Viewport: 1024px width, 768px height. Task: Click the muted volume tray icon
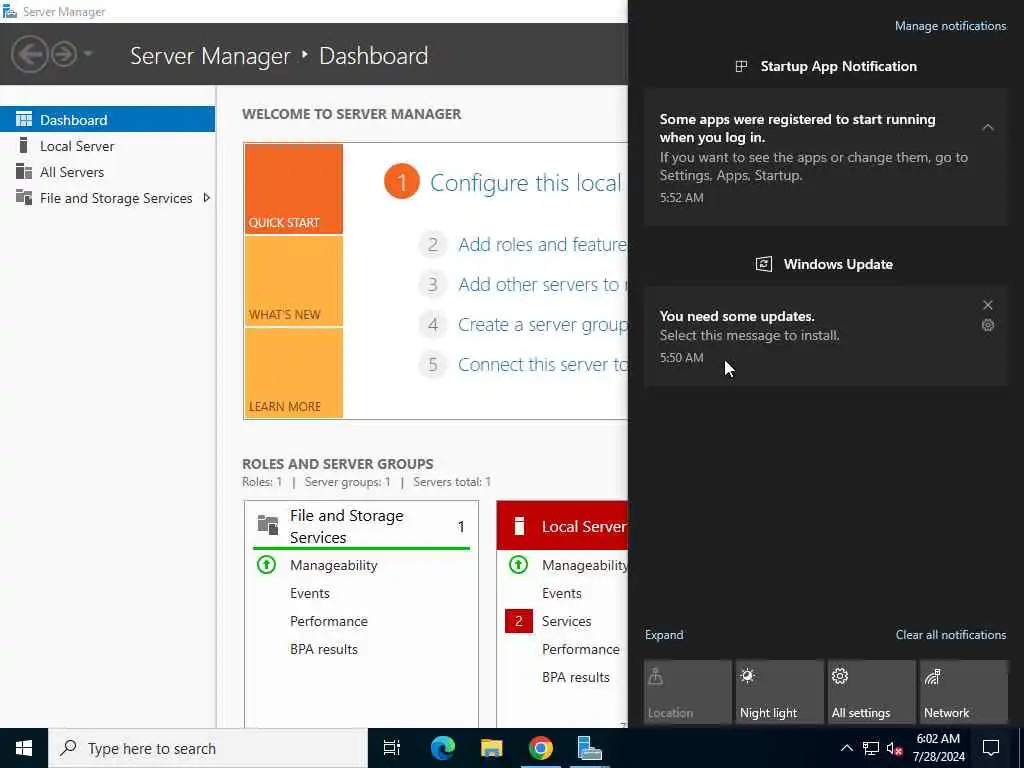[x=895, y=748]
